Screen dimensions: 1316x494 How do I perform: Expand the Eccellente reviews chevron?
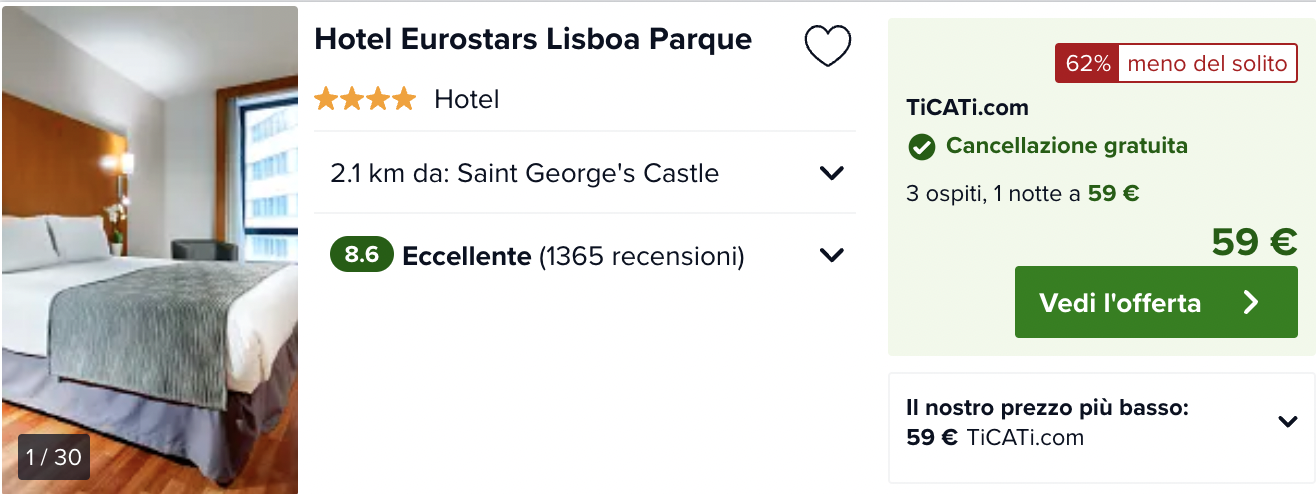tap(832, 255)
